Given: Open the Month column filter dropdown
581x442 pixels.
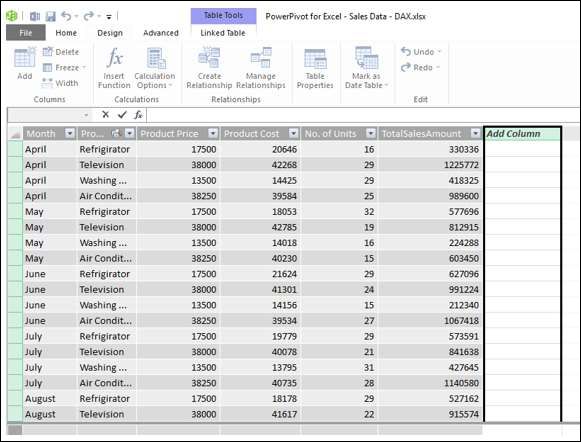Looking at the screenshot, I should (x=70, y=133).
